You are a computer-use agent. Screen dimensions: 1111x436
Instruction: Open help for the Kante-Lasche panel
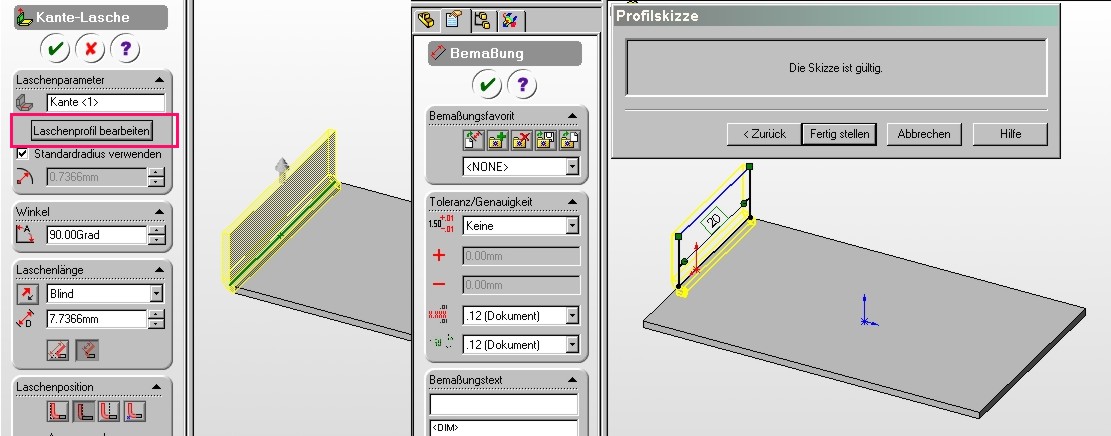(125, 48)
